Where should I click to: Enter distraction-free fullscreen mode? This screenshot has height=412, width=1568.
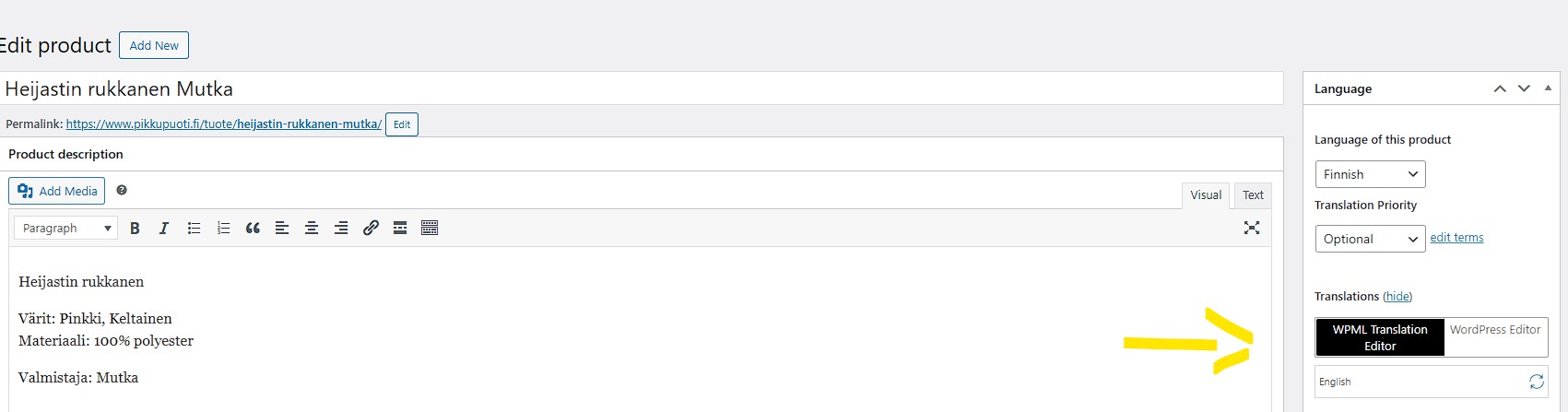click(1251, 228)
